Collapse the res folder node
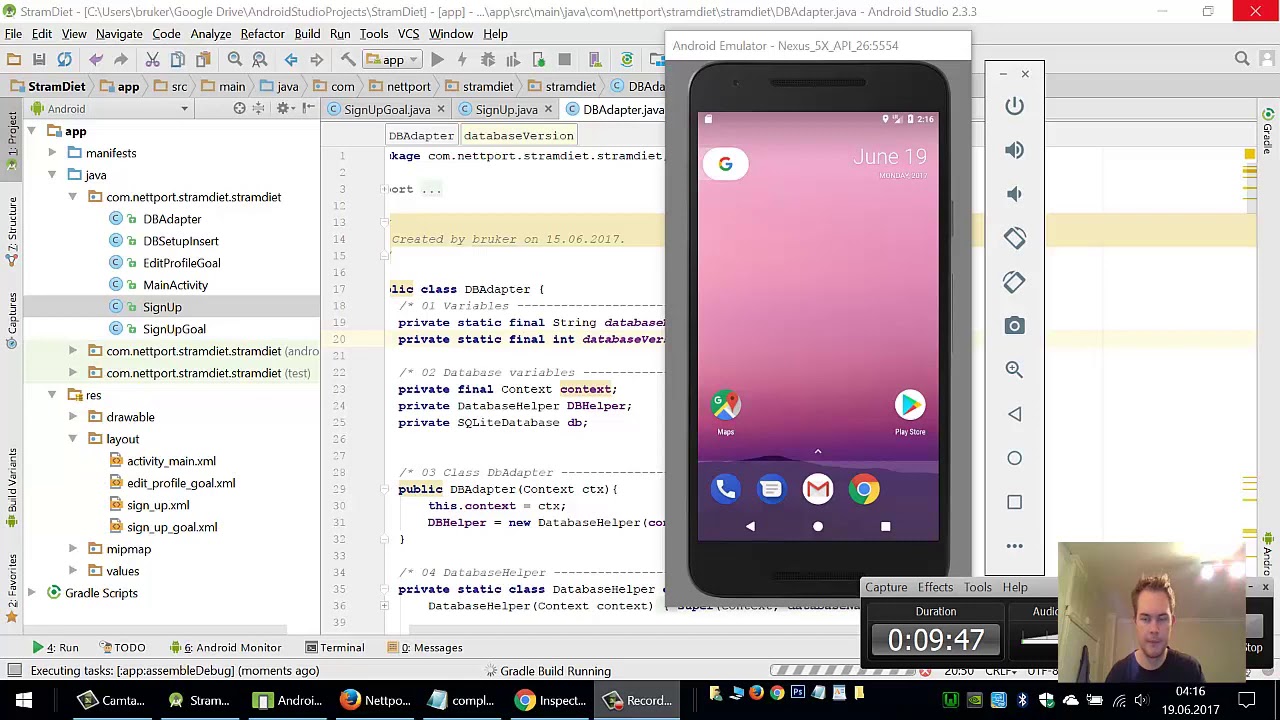 click(52, 395)
